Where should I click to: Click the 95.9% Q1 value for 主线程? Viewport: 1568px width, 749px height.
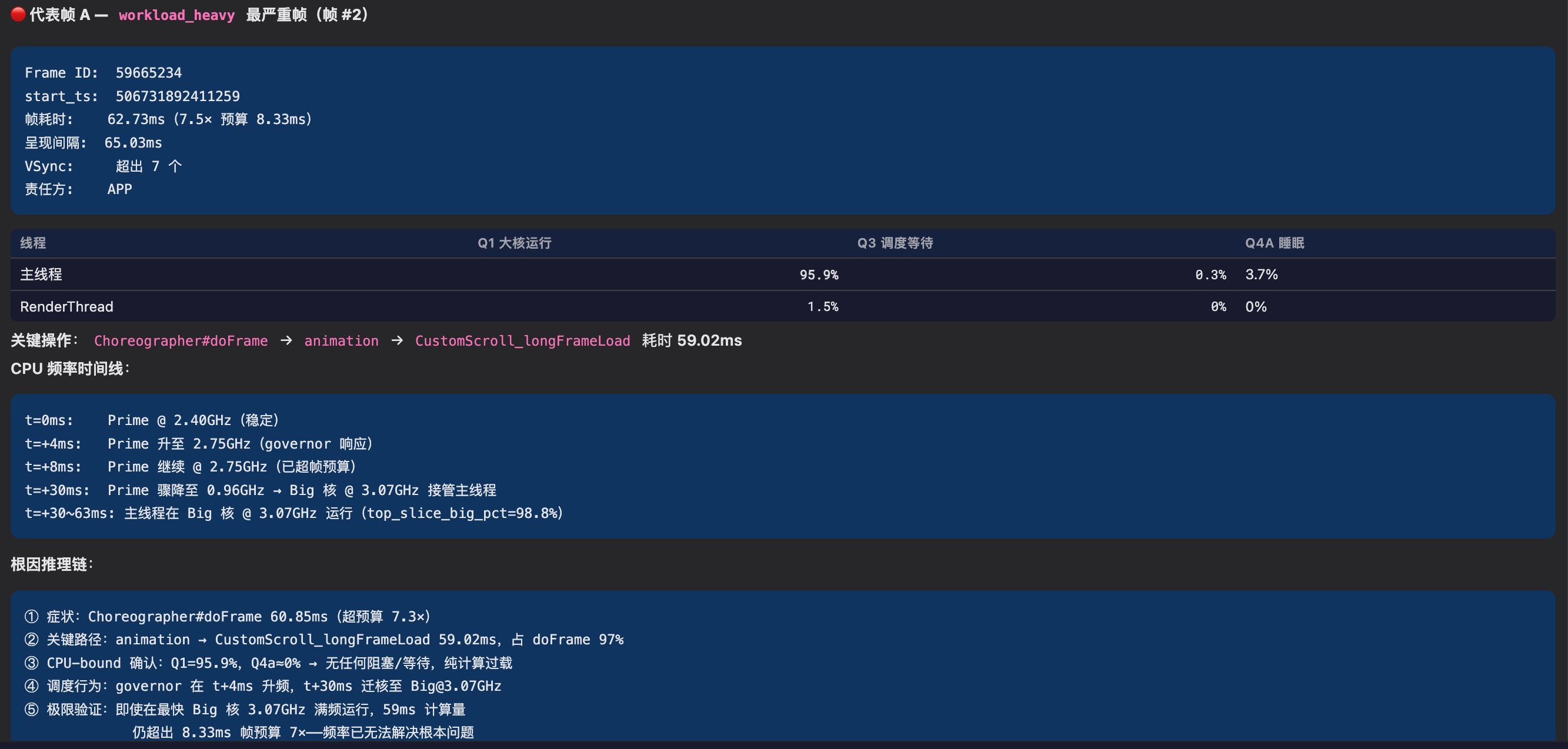coord(819,275)
